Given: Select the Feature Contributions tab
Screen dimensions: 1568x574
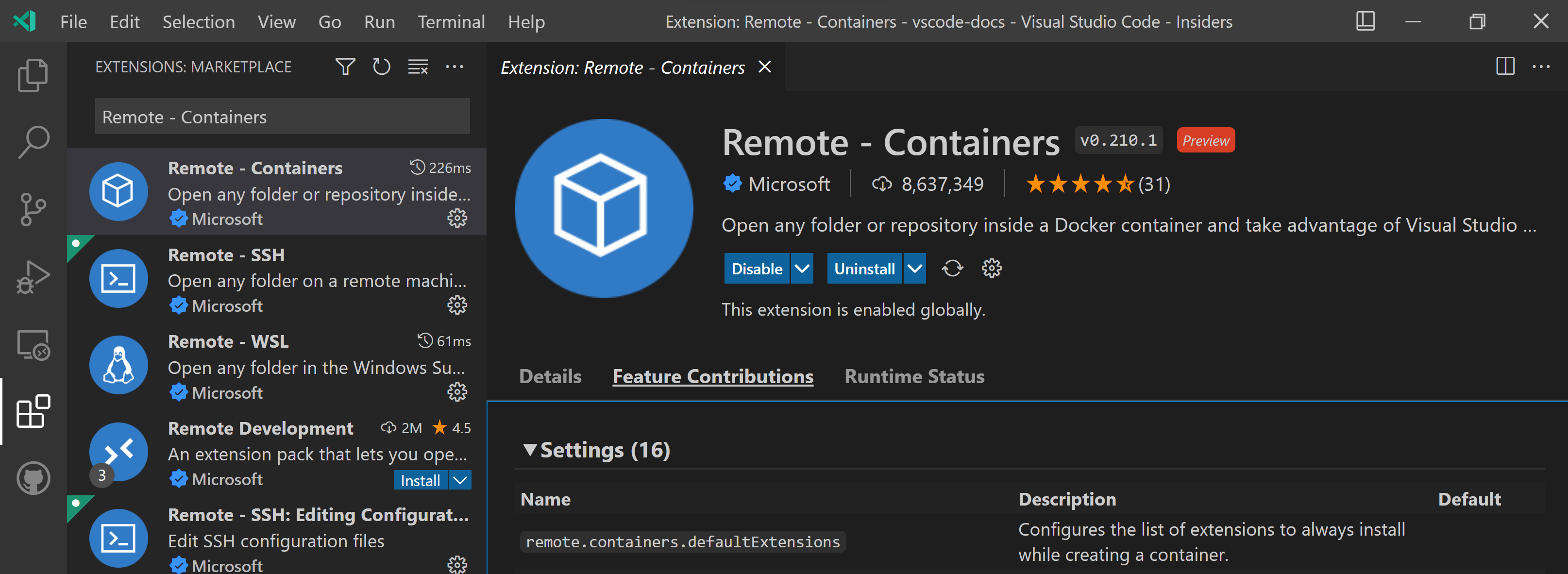Looking at the screenshot, I should pyautogui.click(x=713, y=376).
